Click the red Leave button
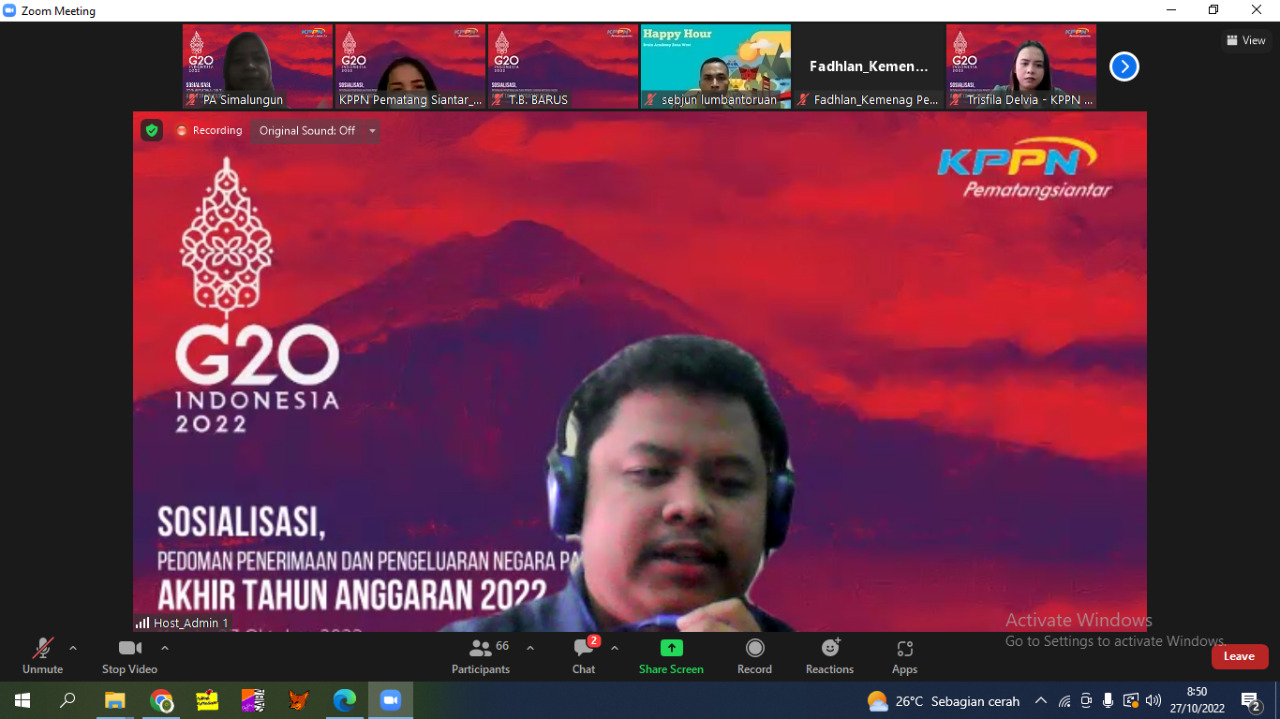 [x=1239, y=656]
